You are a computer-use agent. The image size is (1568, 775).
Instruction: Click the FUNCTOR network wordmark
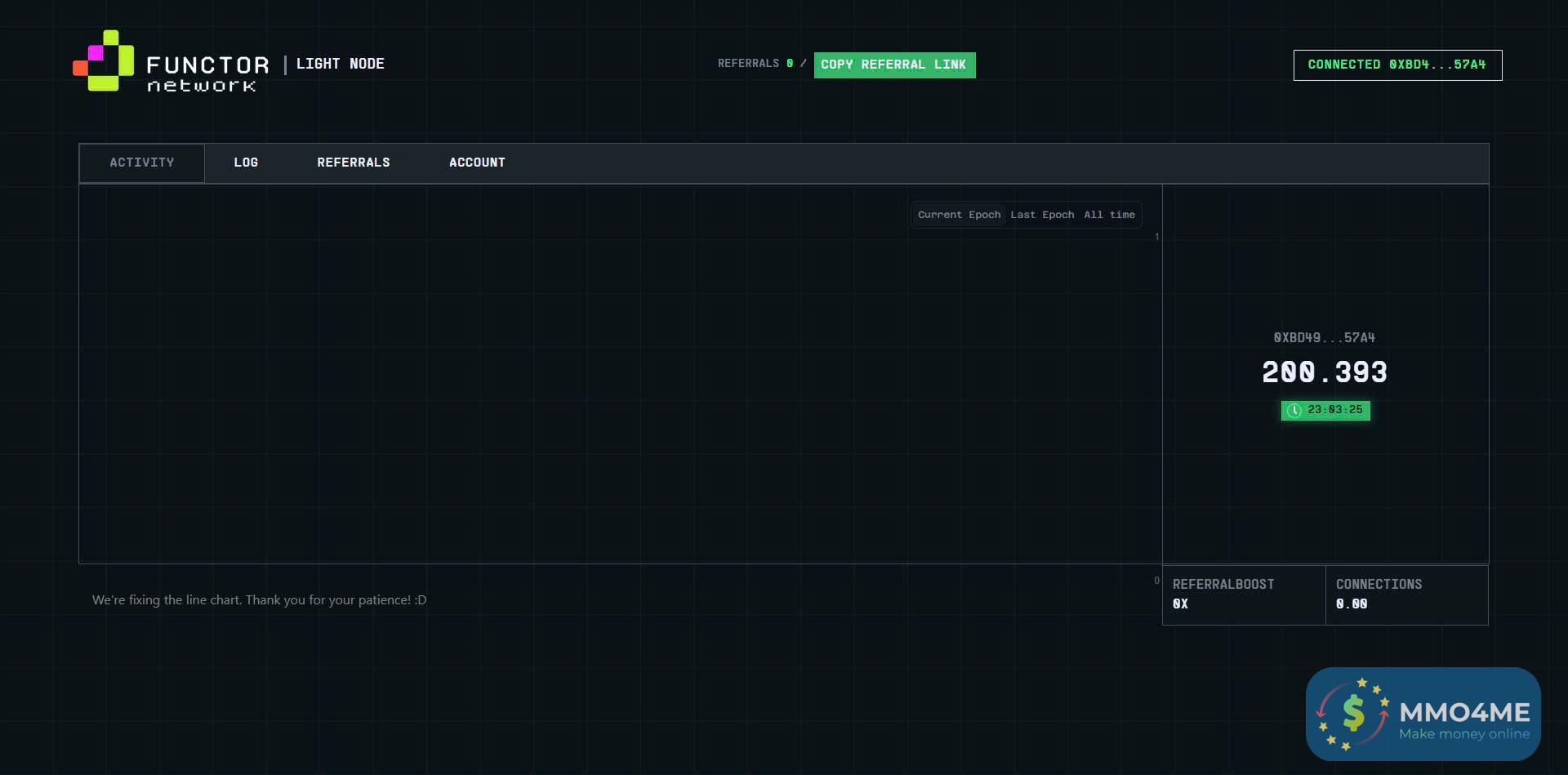point(207,73)
